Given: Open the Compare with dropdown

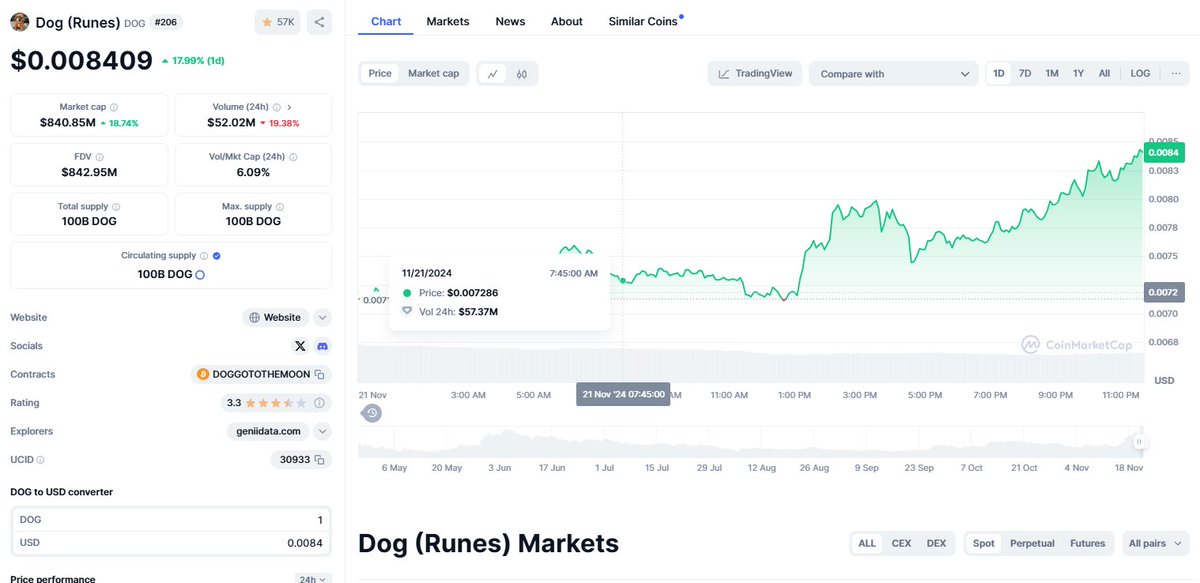Looking at the screenshot, I should point(893,73).
